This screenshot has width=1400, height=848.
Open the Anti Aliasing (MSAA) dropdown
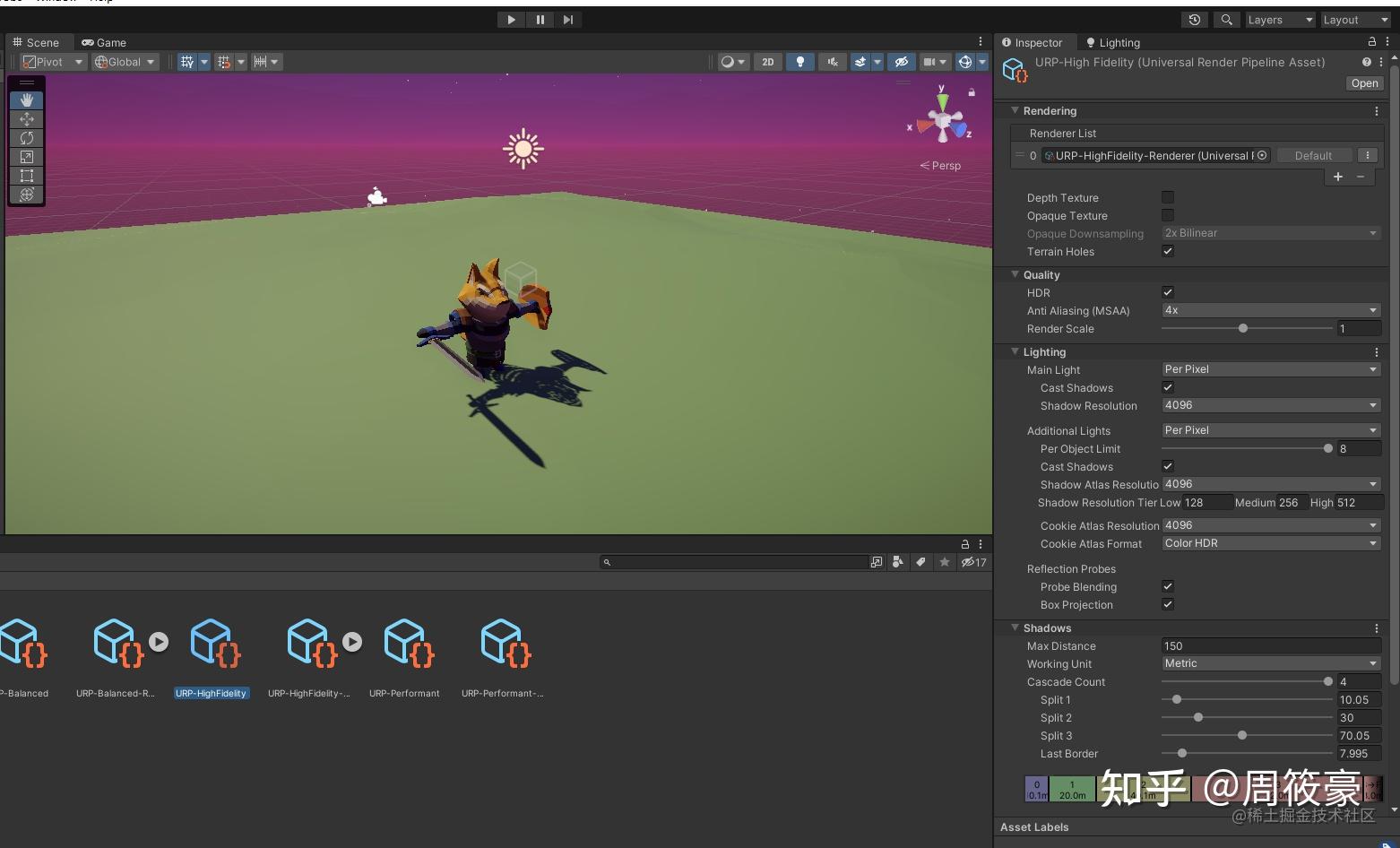click(x=1270, y=310)
